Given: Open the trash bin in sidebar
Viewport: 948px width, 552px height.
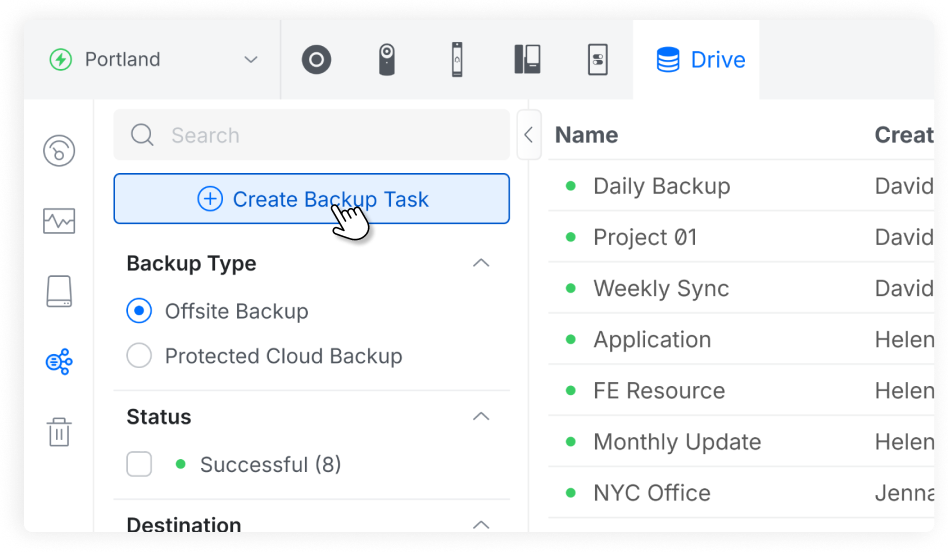Looking at the screenshot, I should click(59, 433).
